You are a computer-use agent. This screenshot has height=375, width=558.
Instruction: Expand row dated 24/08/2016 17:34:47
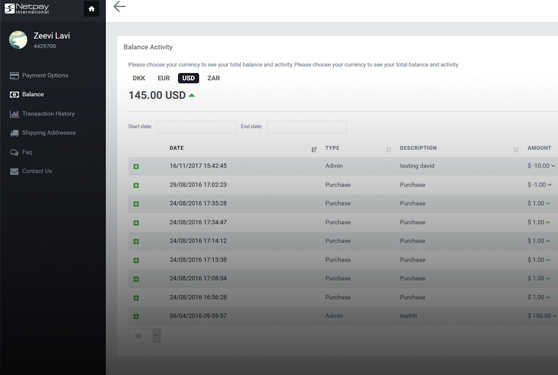136,223
